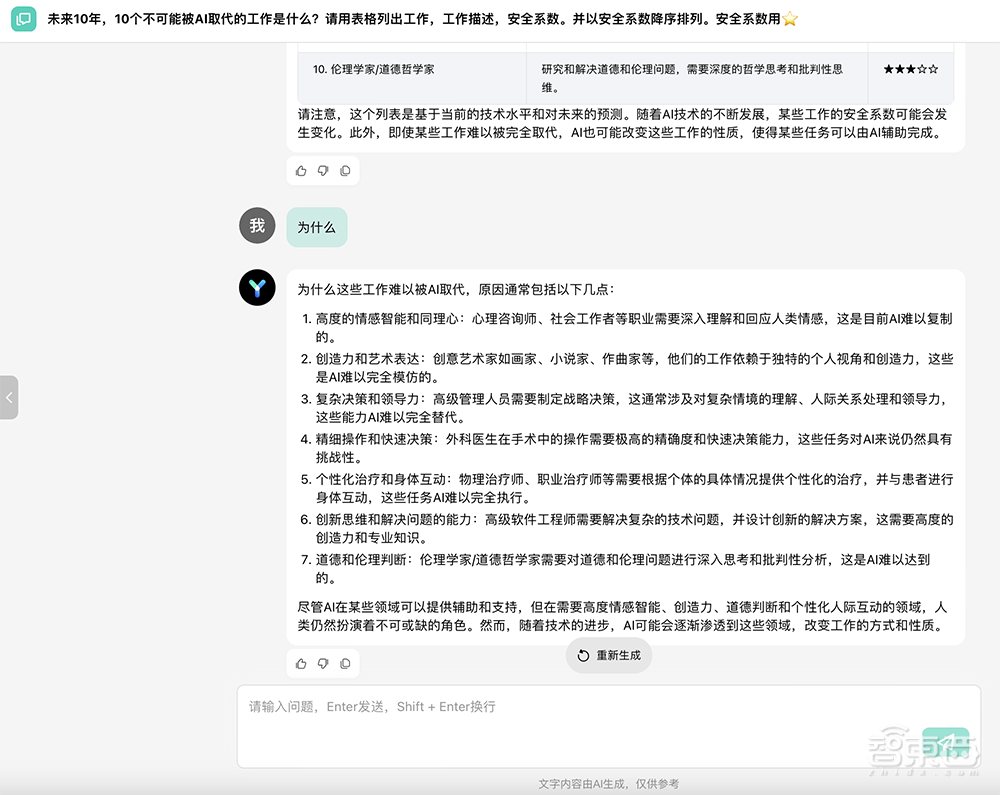Screen dimensions: 1000x795
Task: Click the star rating for 伦理学家 row
Action: click(x=910, y=70)
